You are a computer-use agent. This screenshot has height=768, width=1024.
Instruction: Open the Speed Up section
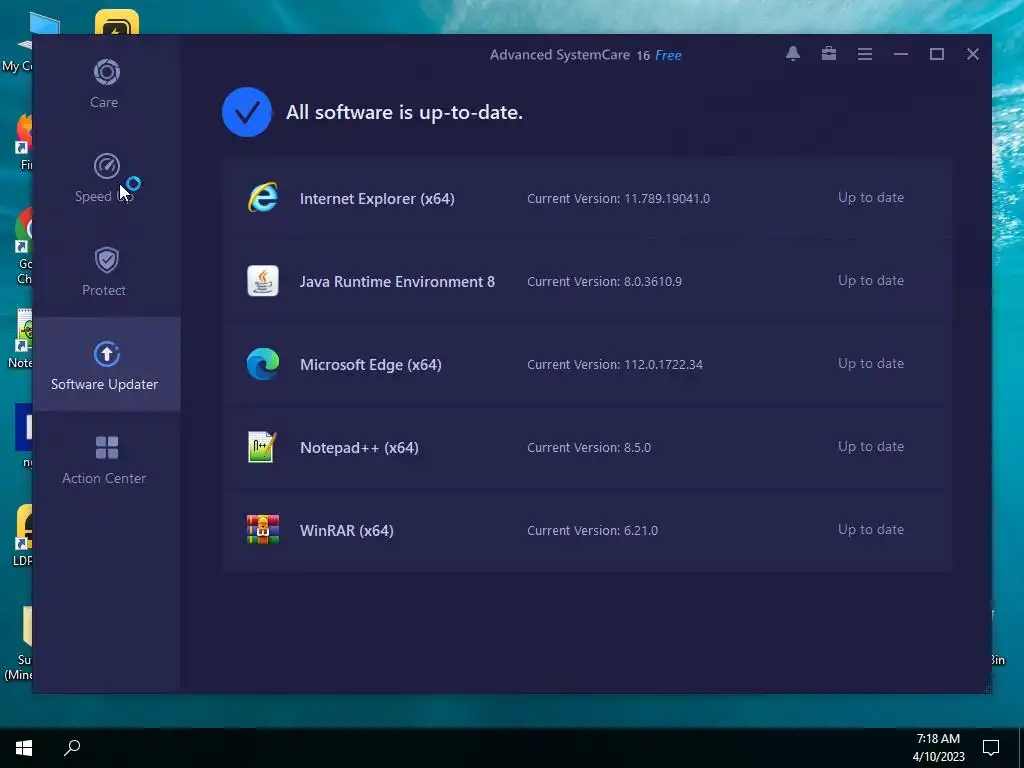click(106, 178)
